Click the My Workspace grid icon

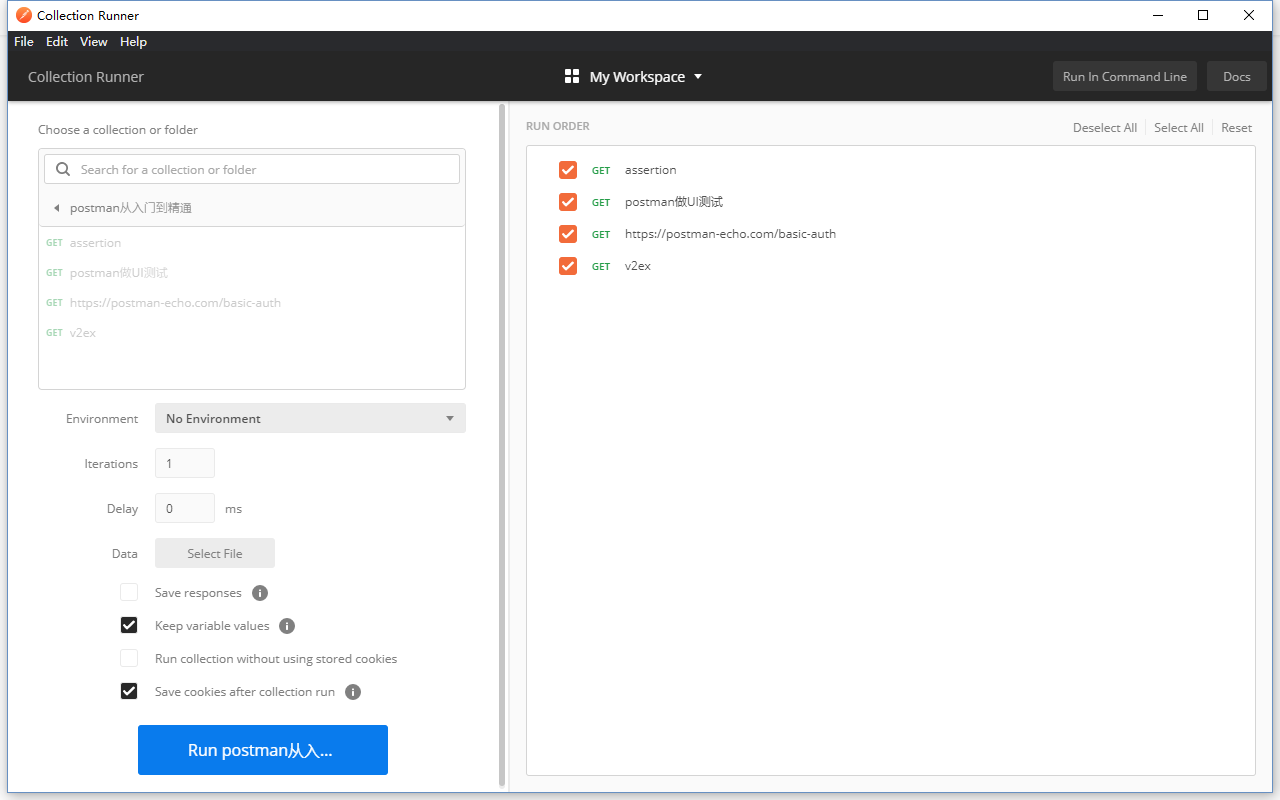click(572, 77)
